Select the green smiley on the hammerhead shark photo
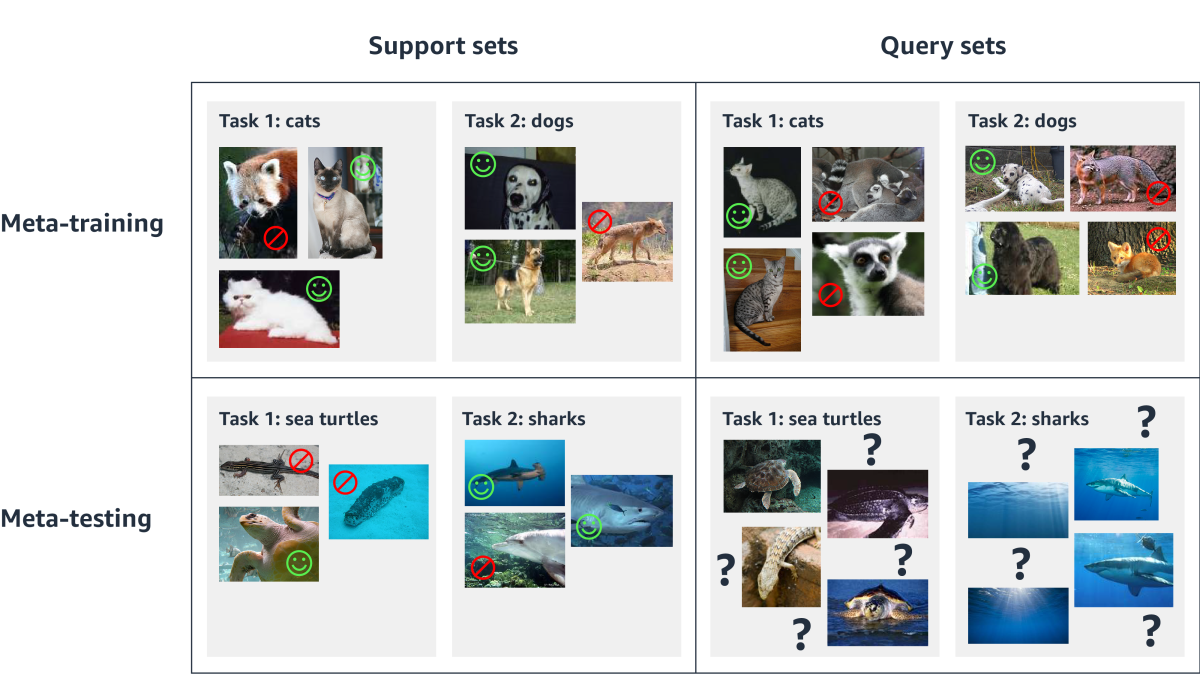The width and height of the screenshot is (1200, 675). pos(482,487)
